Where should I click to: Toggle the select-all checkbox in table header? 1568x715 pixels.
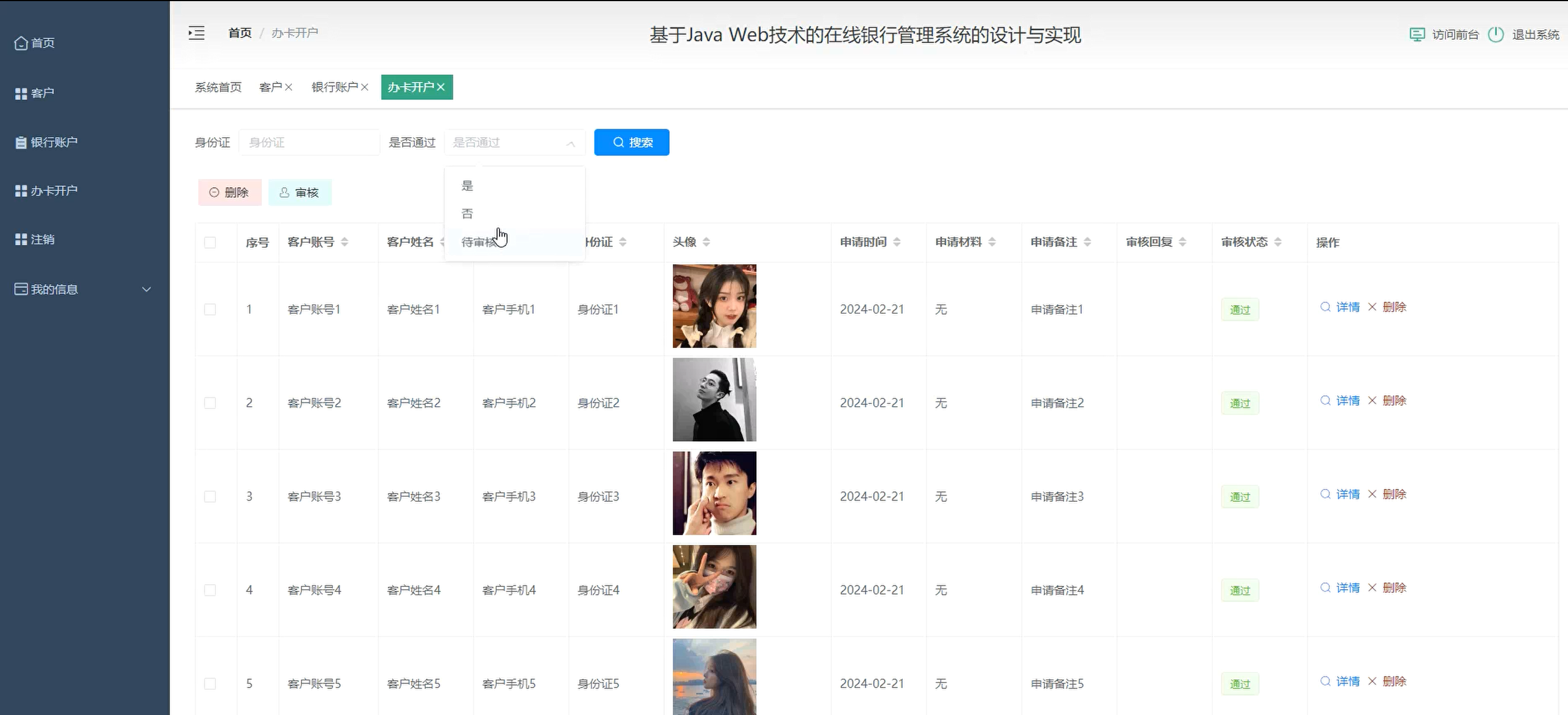point(210,243)
